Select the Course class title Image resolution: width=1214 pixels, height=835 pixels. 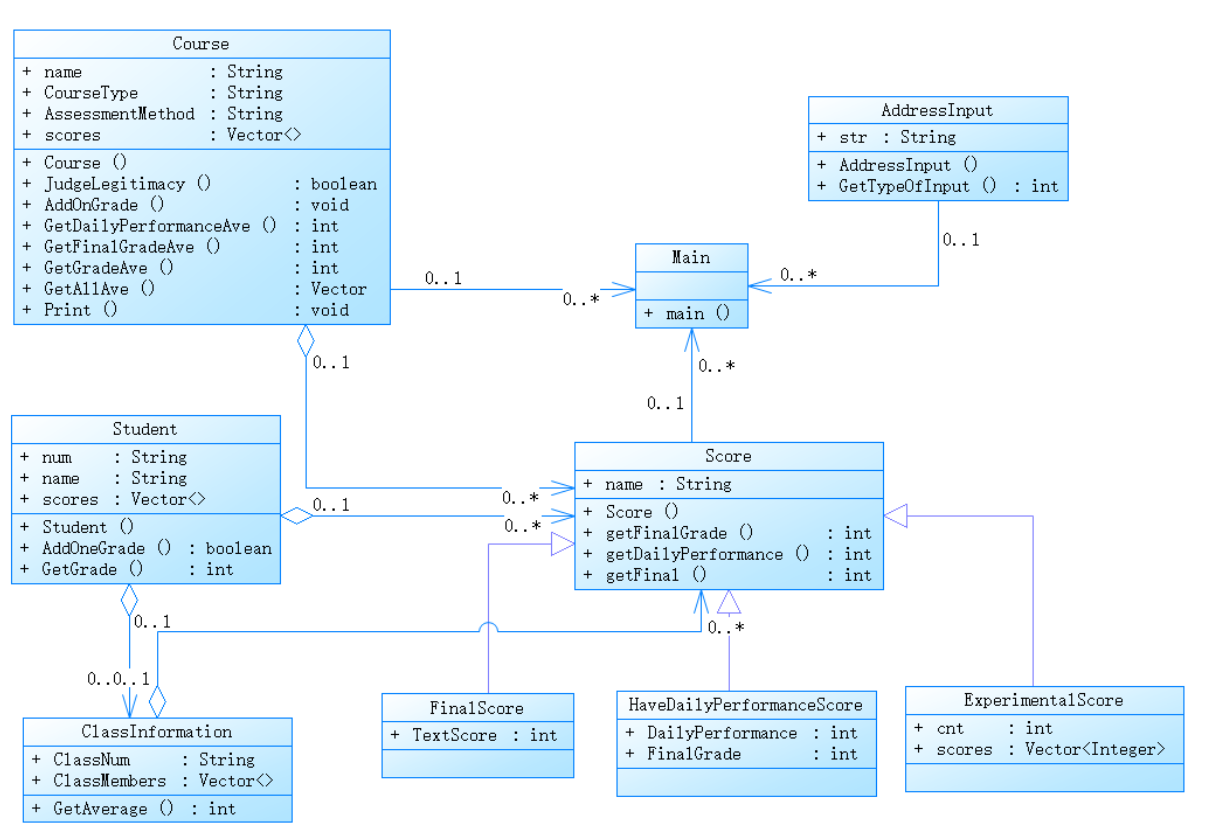201,44
